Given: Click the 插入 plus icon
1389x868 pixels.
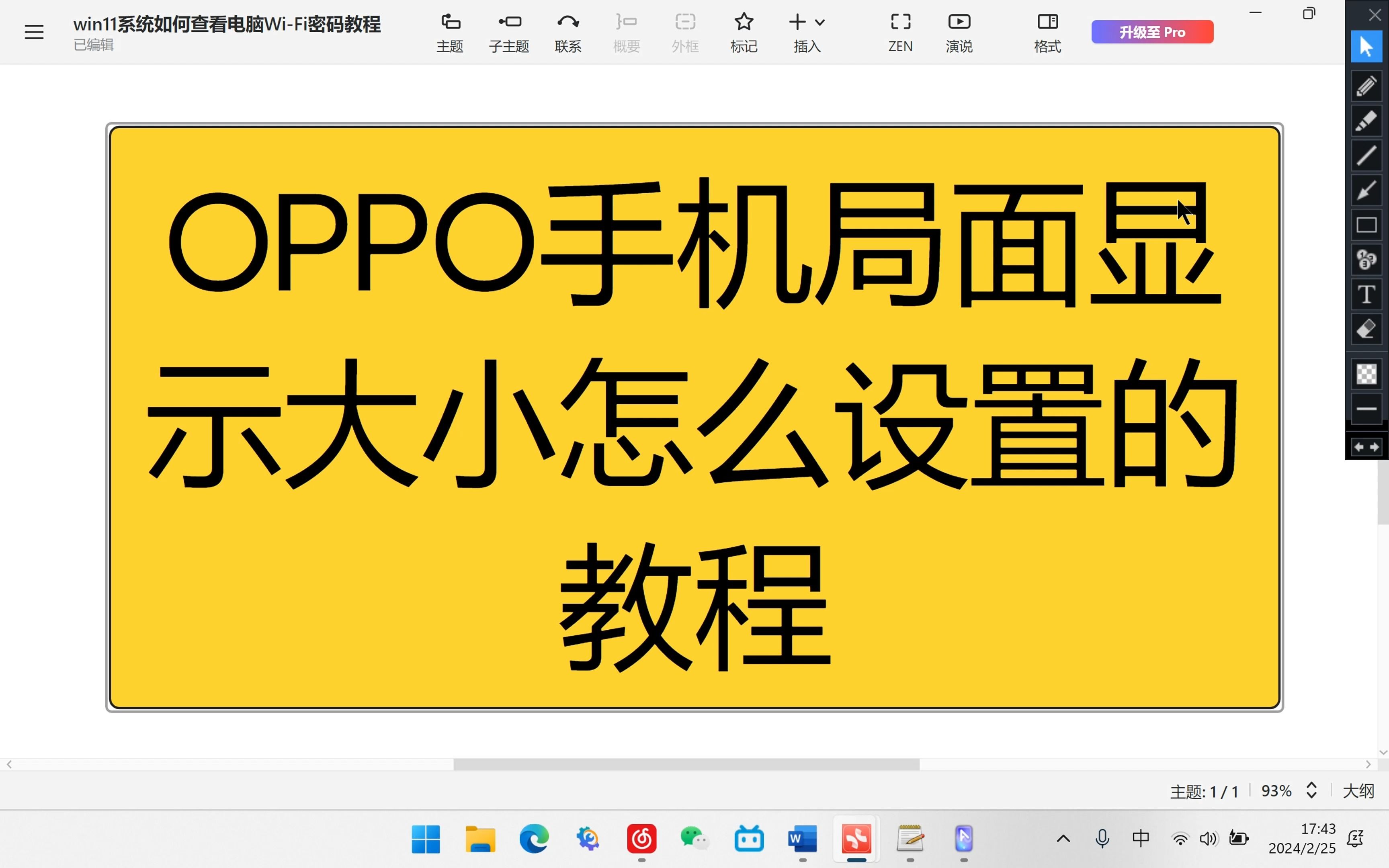Looking at the screenshot, I should tap(797, 23).
